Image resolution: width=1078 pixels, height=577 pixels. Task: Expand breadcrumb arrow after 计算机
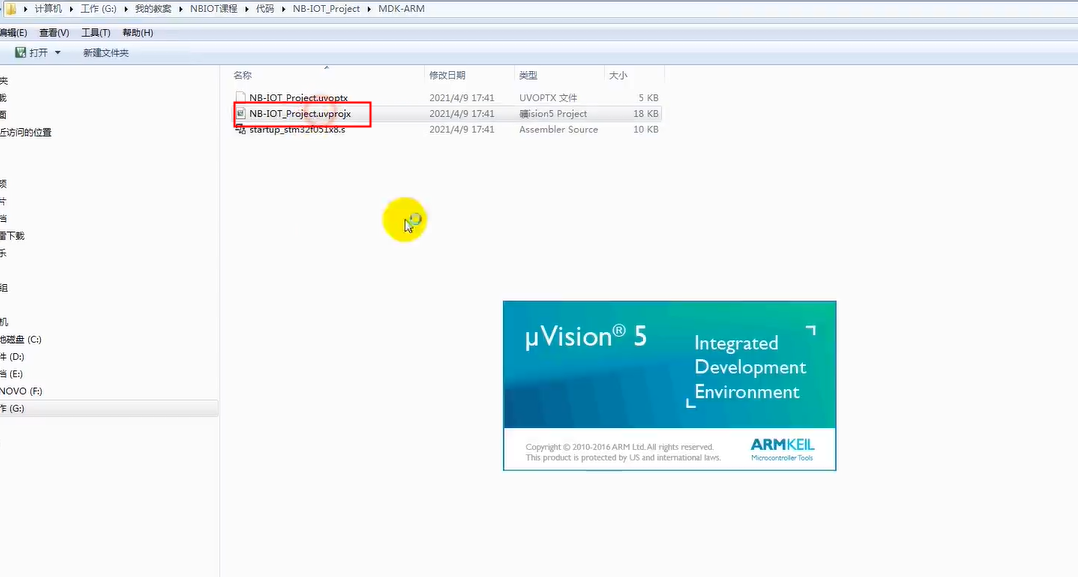(x=72, y=9)
